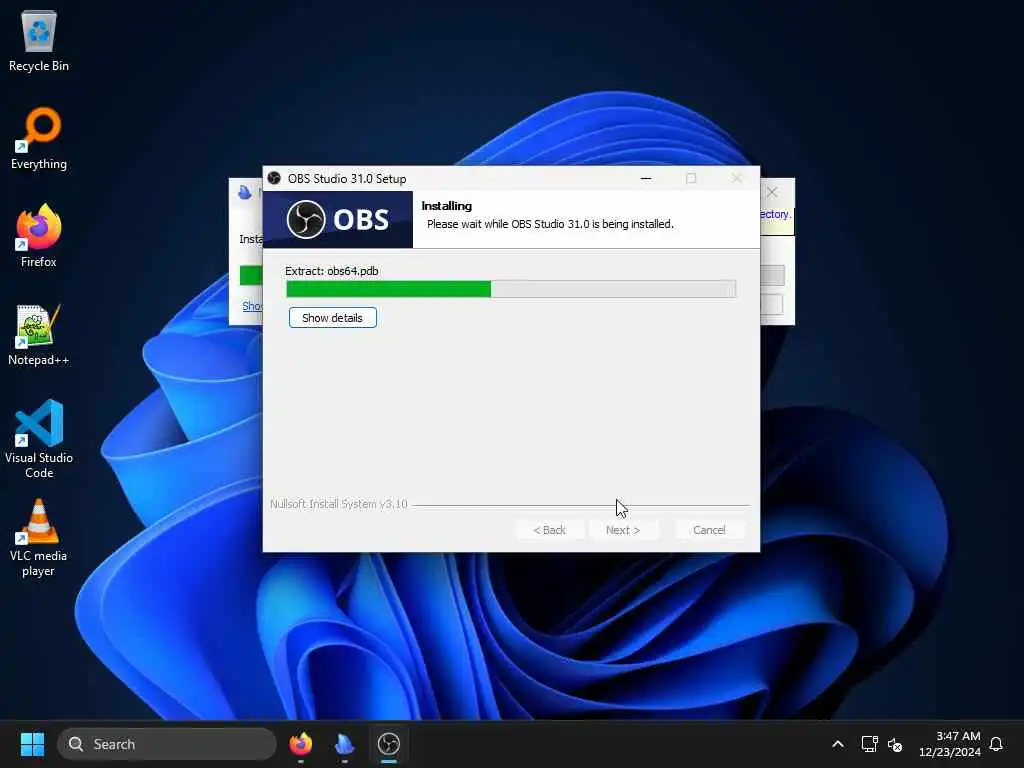Viewport: 1024px width, 768px height.
Task: Click the OBS installation progress bar
Action: tap(511, 289)
